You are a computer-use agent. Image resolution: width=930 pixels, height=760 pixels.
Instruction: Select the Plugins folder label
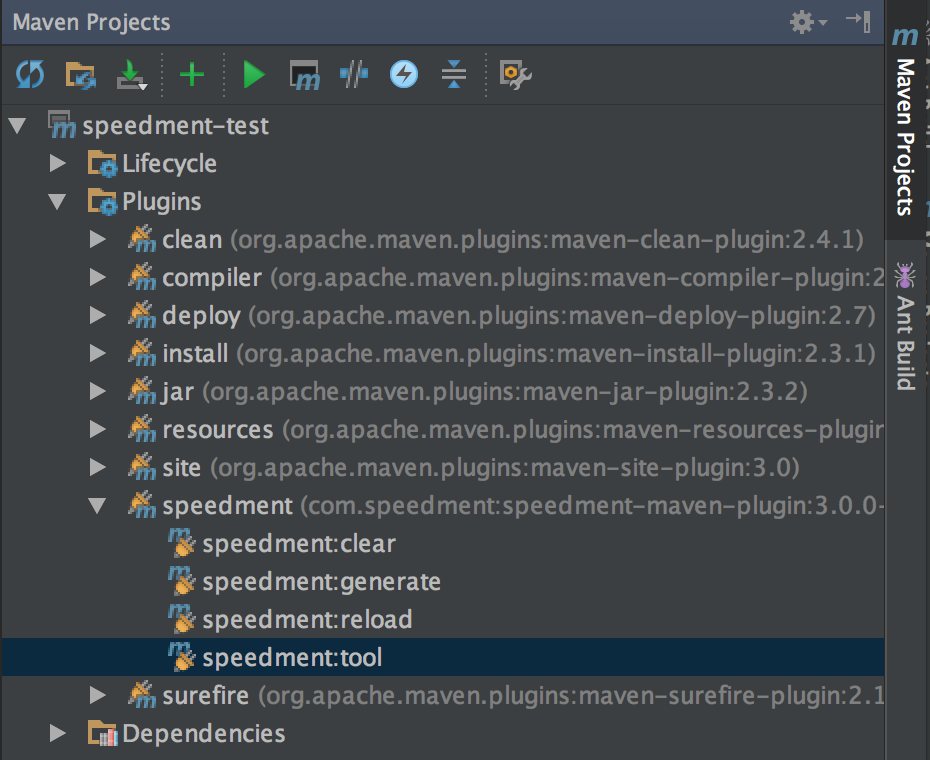click(162, 202)
